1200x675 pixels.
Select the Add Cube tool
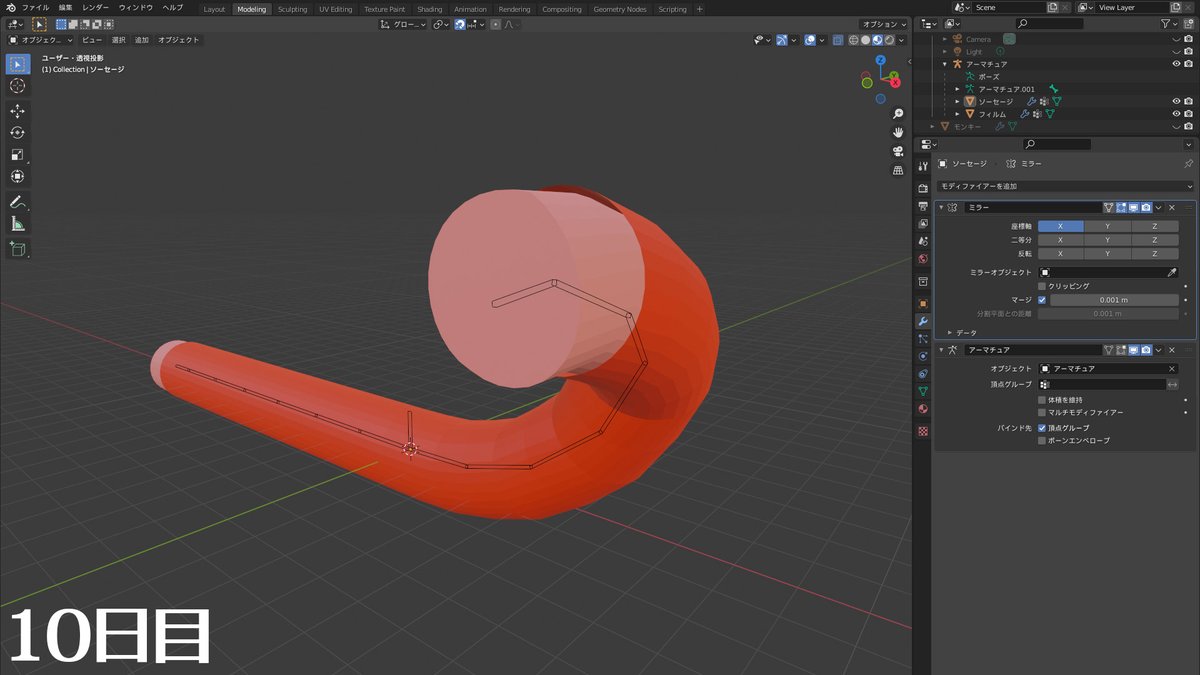pyautogui.click(x=17, y=249)
